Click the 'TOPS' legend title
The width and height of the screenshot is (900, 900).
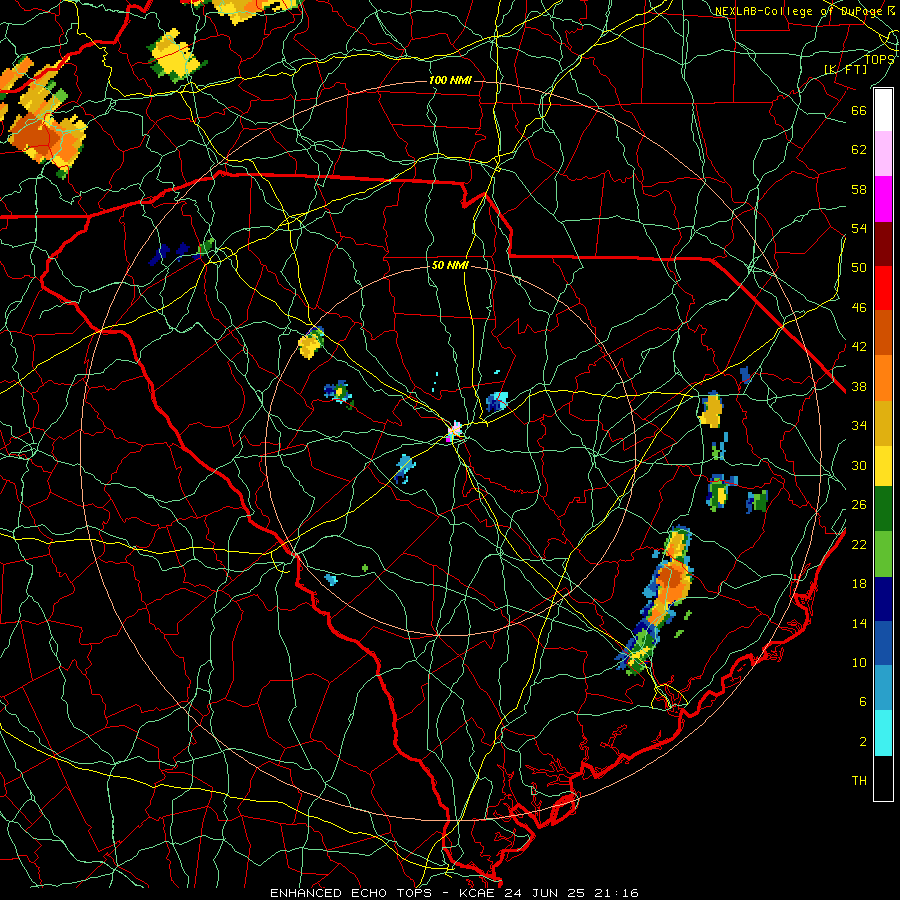pos(879,59)
